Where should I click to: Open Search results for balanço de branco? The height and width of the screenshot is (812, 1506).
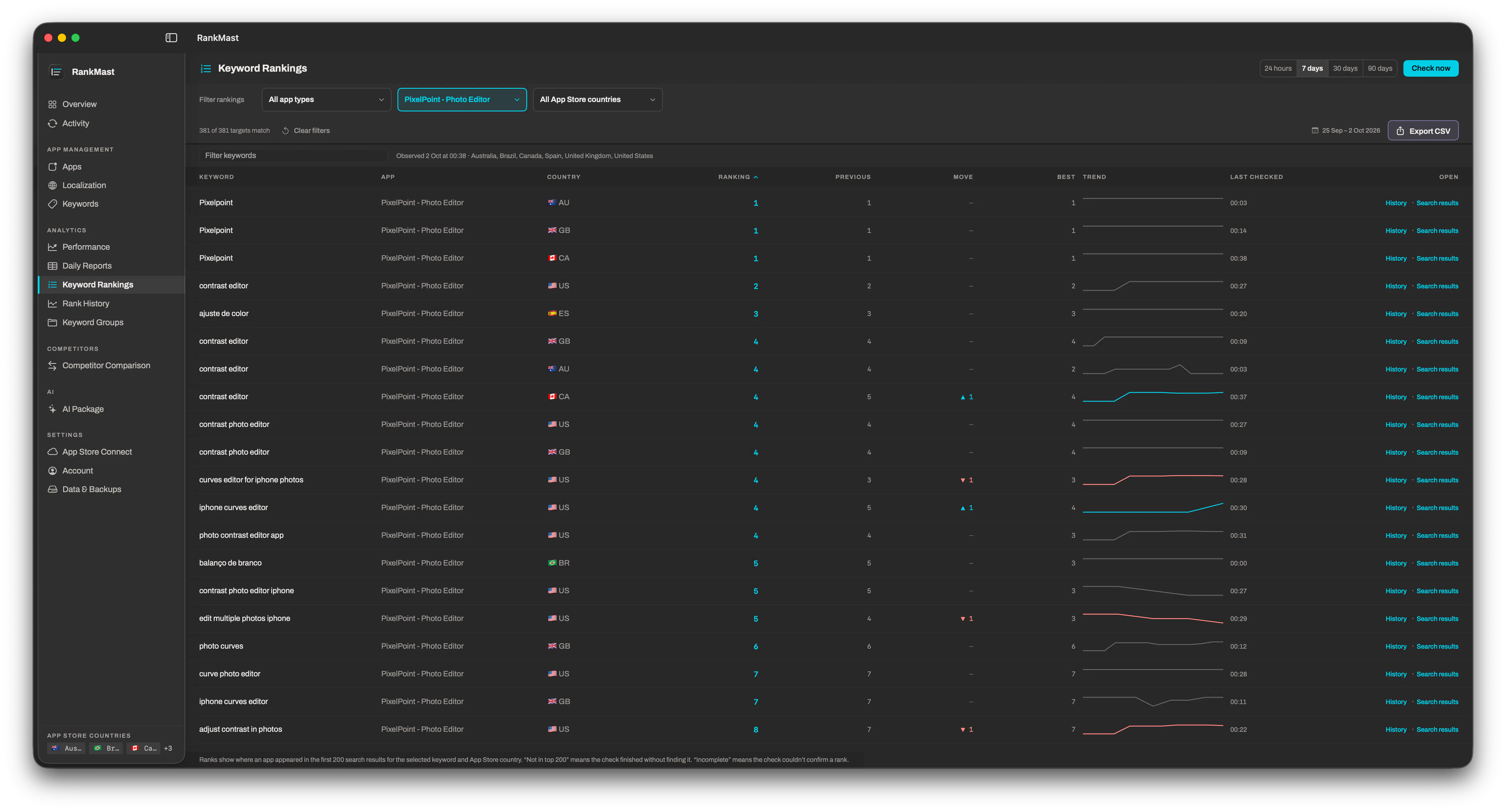tap(1437, 563)
